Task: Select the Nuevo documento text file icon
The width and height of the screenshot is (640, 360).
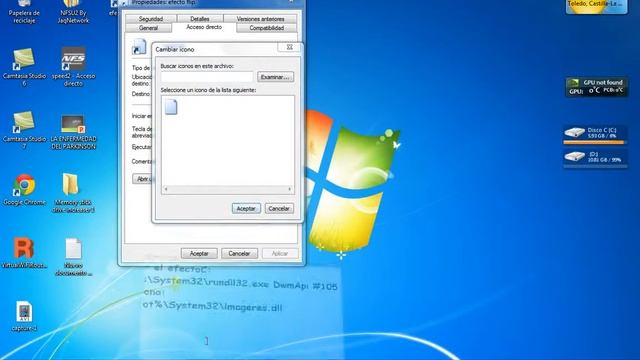Action: point(73,257)
